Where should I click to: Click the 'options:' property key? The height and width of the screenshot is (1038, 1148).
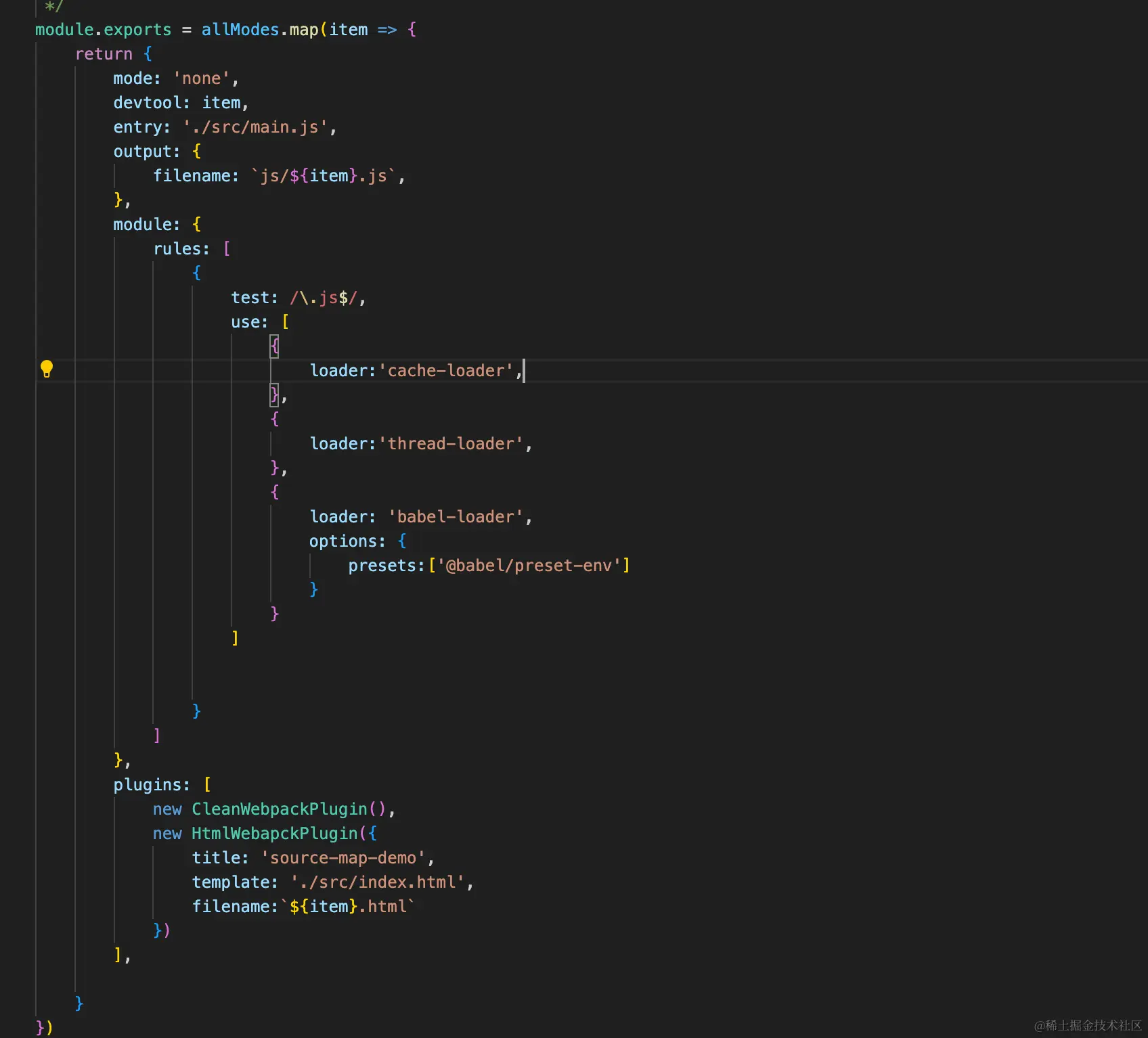347,541
